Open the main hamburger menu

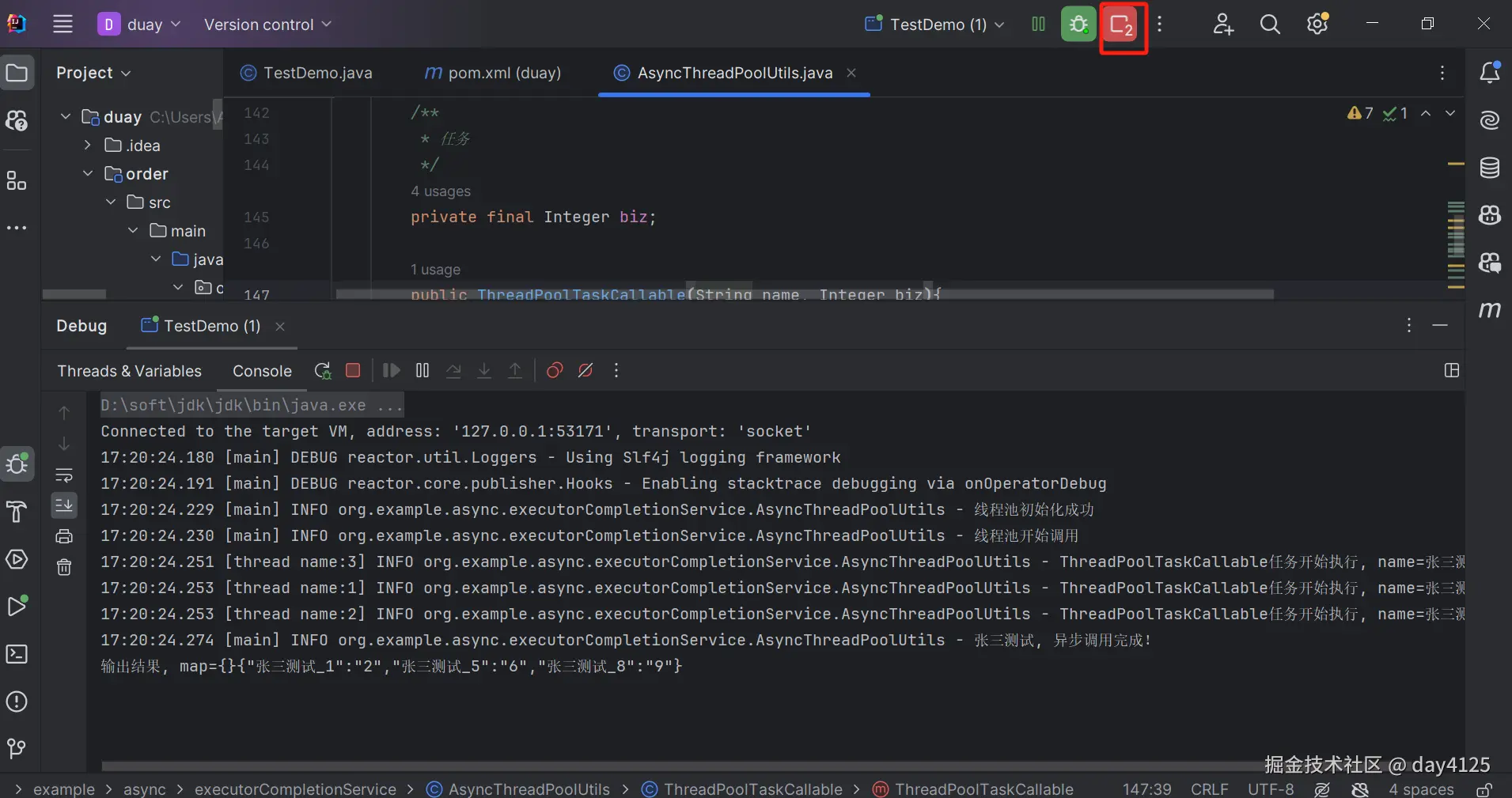coord(63,25)
